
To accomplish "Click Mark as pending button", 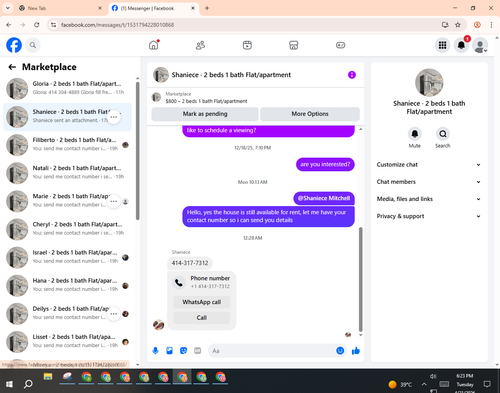I will (x=205, y=114).
